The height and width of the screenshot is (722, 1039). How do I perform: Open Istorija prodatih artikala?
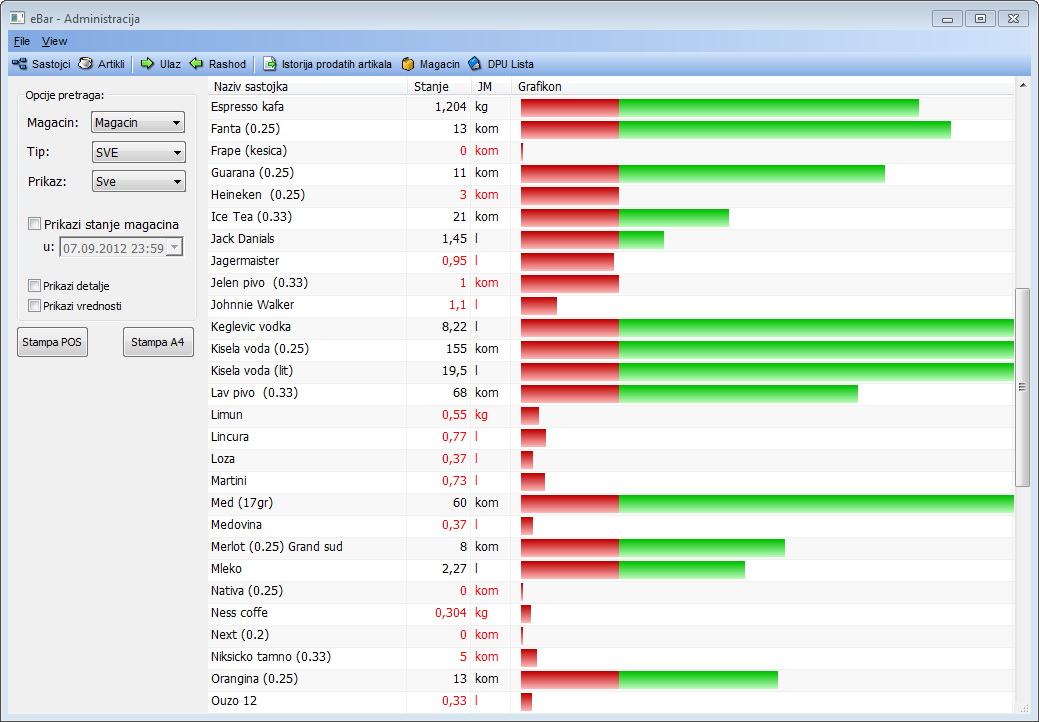pos(327,64)
